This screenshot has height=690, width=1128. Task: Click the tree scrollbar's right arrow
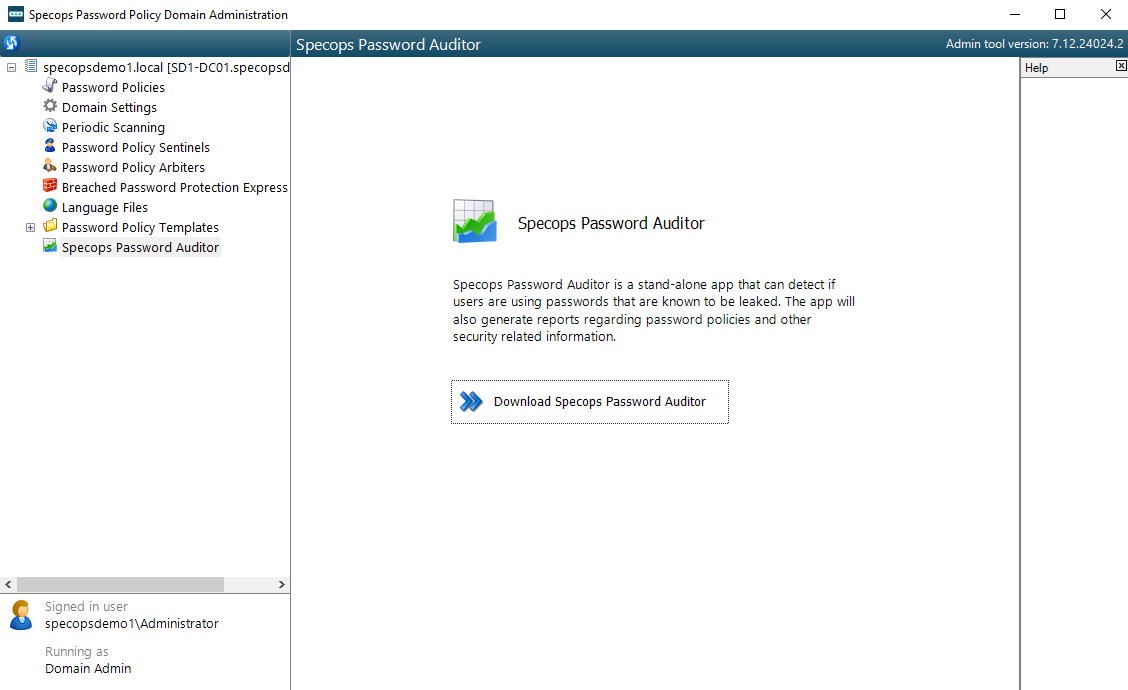click(x=282, y=584)
